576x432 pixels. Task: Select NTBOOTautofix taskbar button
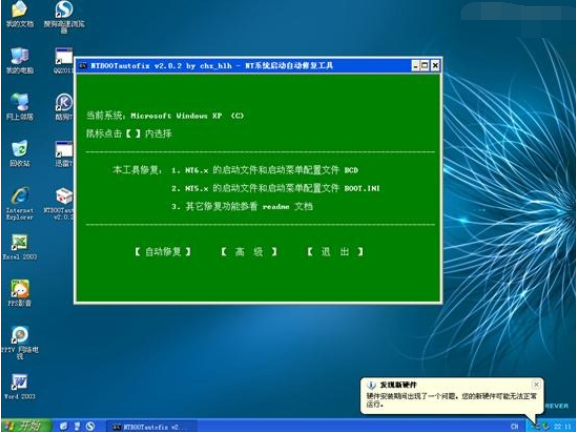point(151,427)
